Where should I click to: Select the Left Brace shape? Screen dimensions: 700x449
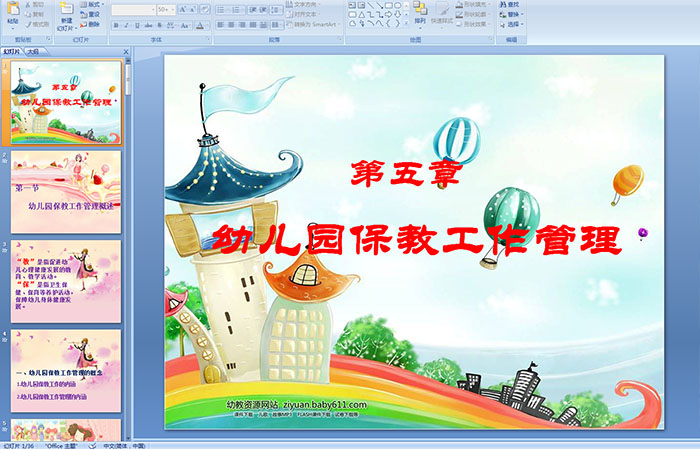[388, 23]
